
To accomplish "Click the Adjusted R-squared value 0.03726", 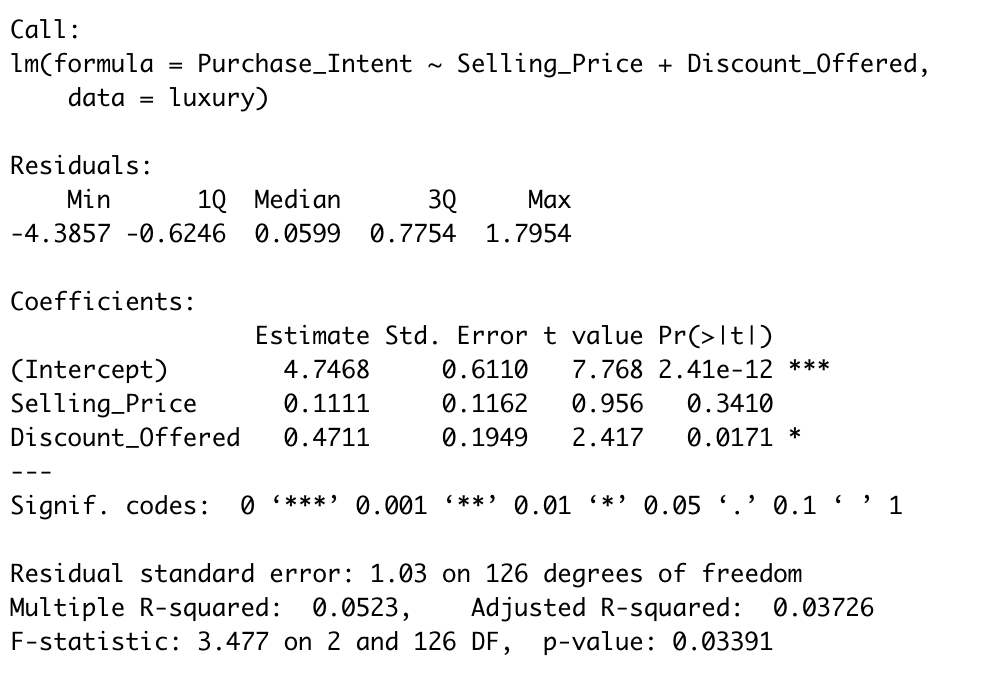I will [x=823, y=608].
